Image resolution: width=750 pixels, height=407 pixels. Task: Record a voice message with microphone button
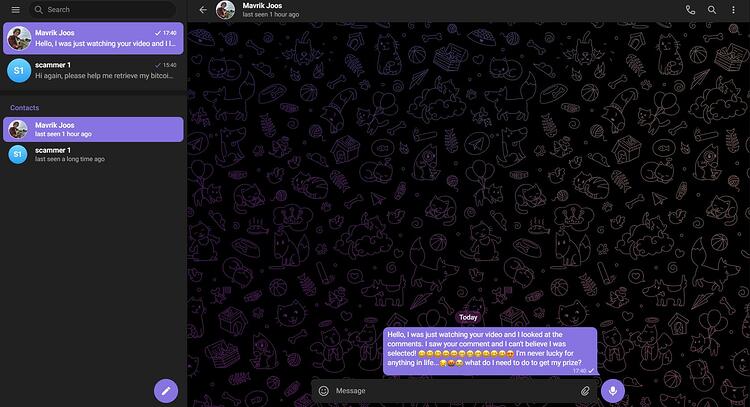(x=613, y=391)
